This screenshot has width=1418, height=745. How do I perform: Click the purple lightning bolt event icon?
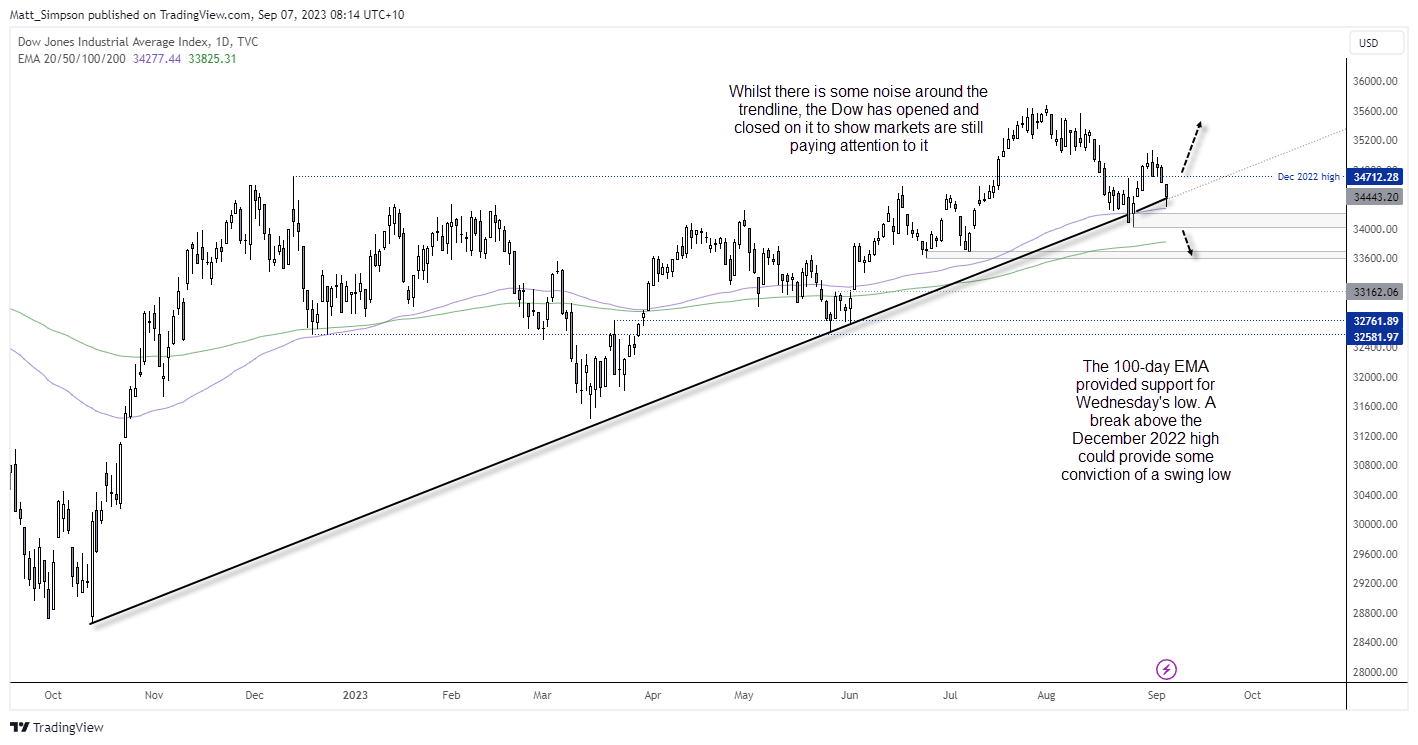tap(1165, 668)
